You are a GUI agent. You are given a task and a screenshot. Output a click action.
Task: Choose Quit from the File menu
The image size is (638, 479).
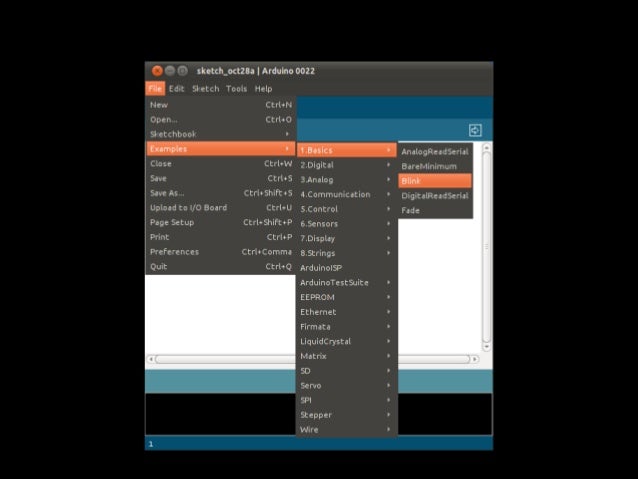coord(221,266)
